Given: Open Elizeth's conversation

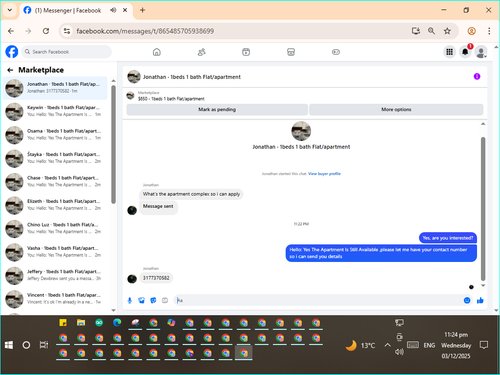Looking at the screenshot, I should (55, 205).
